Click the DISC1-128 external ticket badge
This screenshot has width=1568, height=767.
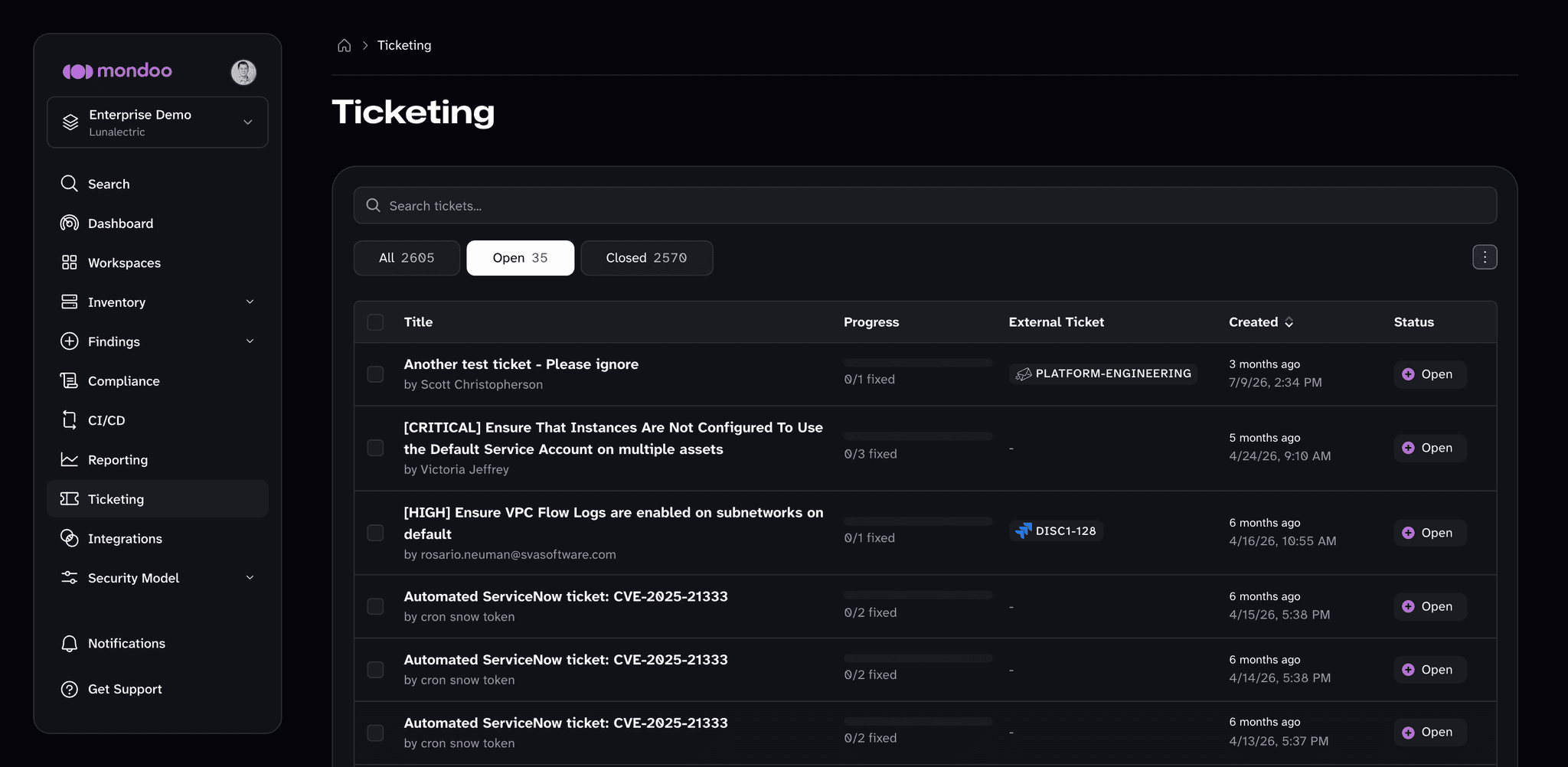(x=1056, y=530)
